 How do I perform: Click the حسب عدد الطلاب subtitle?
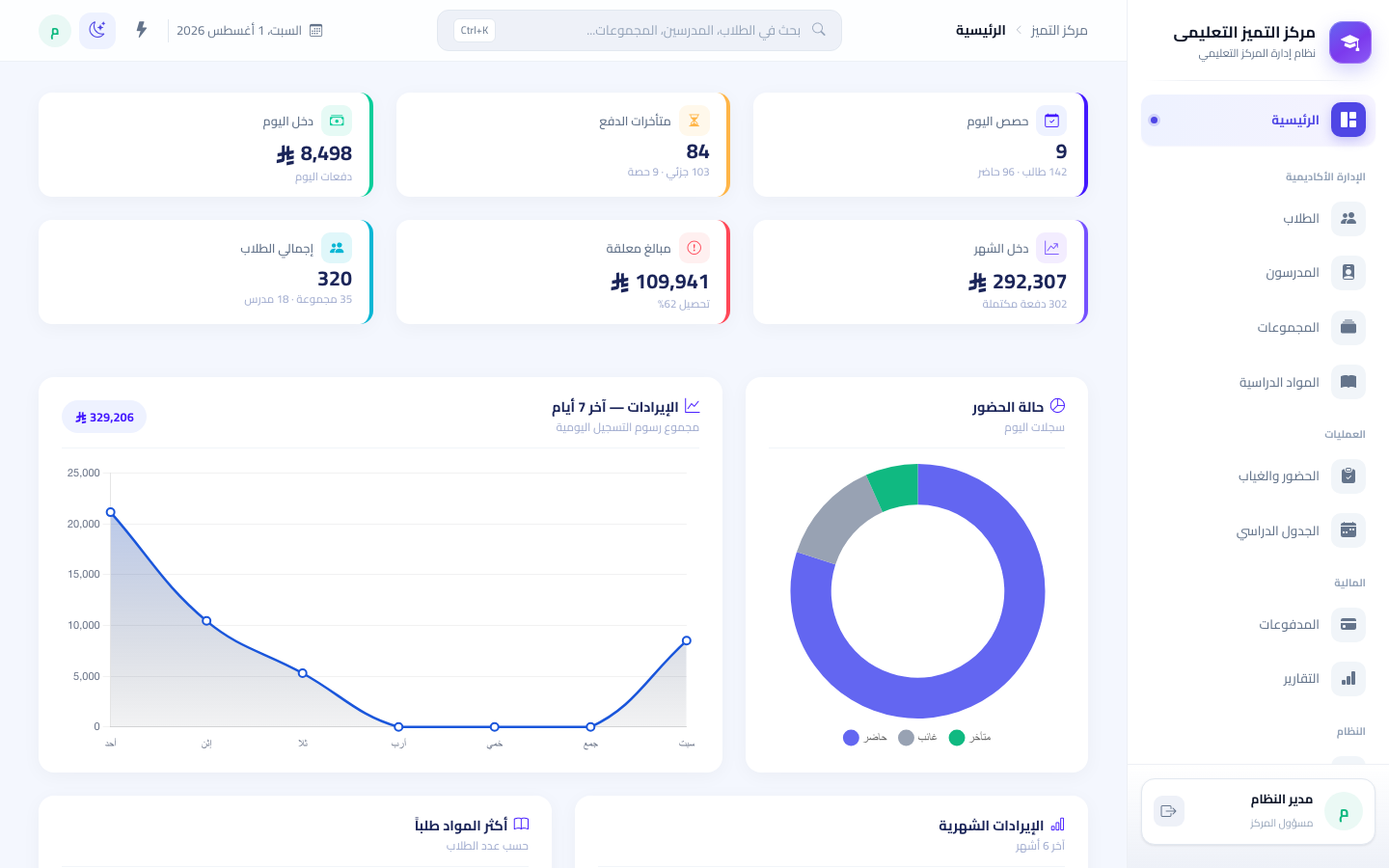487,846
